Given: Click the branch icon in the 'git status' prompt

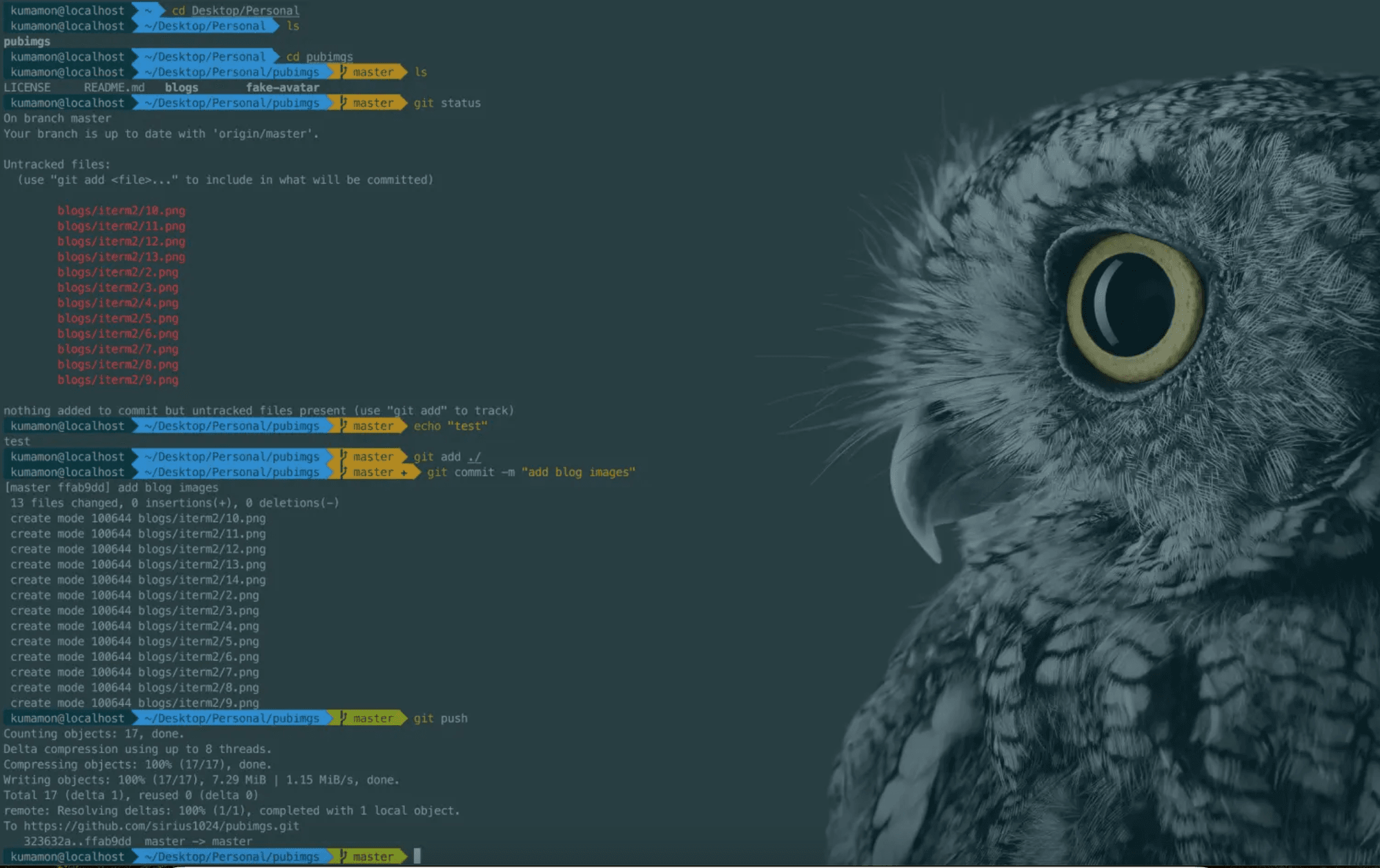Looking at the screenshot, I should click(344, 103).
